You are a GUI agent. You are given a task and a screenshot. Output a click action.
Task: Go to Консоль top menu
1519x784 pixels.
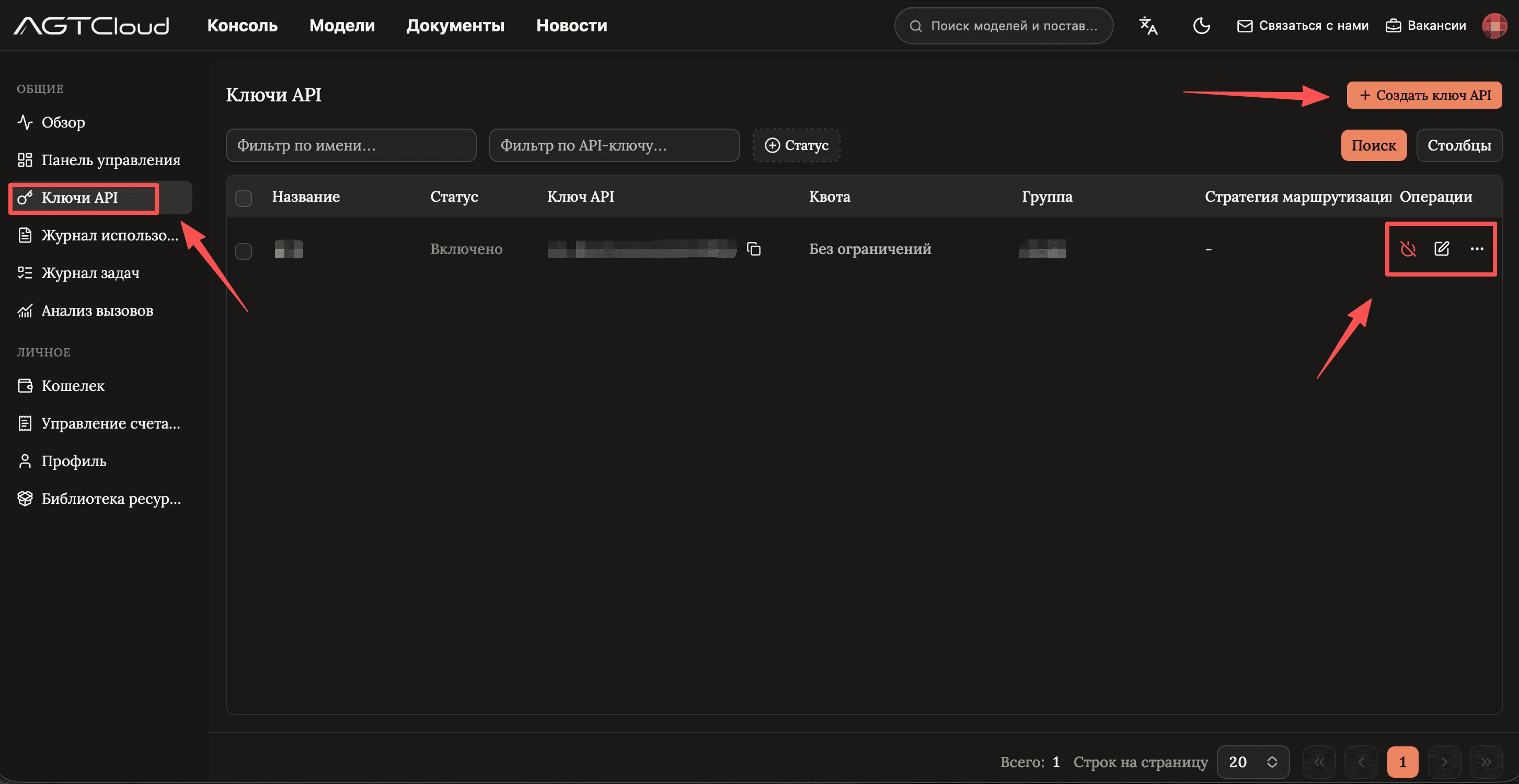[x=243, y=26]
